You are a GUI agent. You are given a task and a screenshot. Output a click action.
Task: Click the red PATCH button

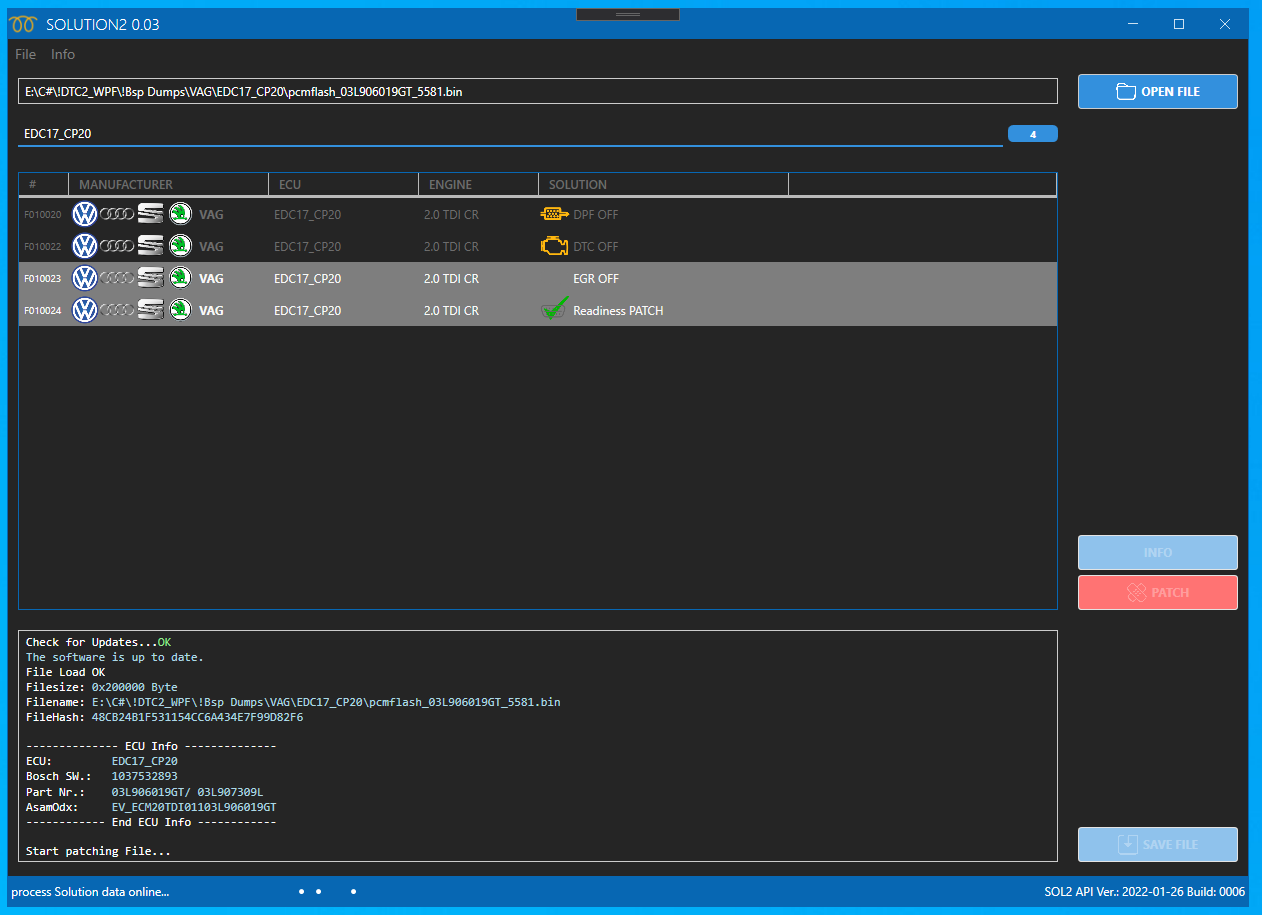point(1157,592)
